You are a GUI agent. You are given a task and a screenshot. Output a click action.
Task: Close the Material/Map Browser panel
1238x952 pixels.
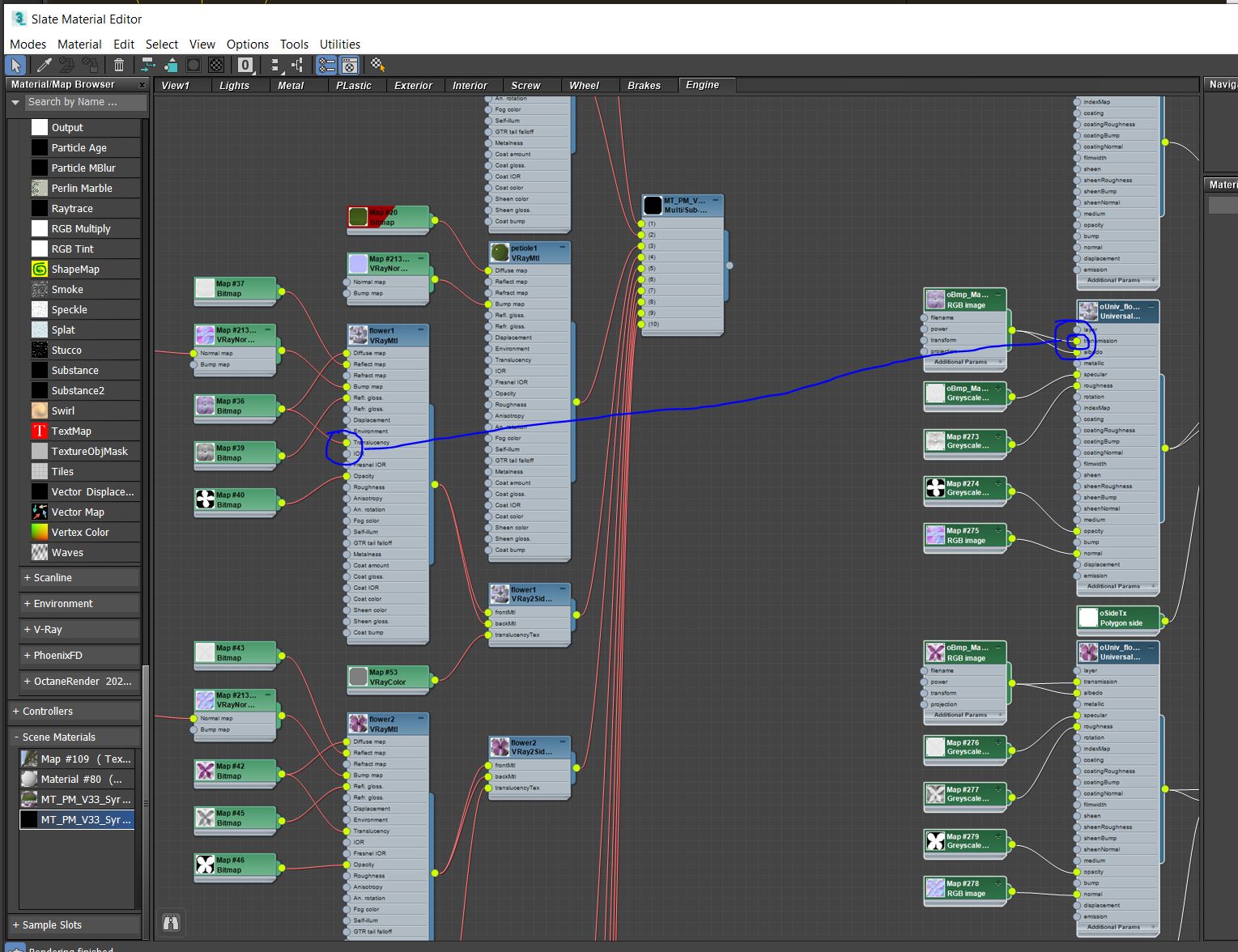click(x=142, y=84)
